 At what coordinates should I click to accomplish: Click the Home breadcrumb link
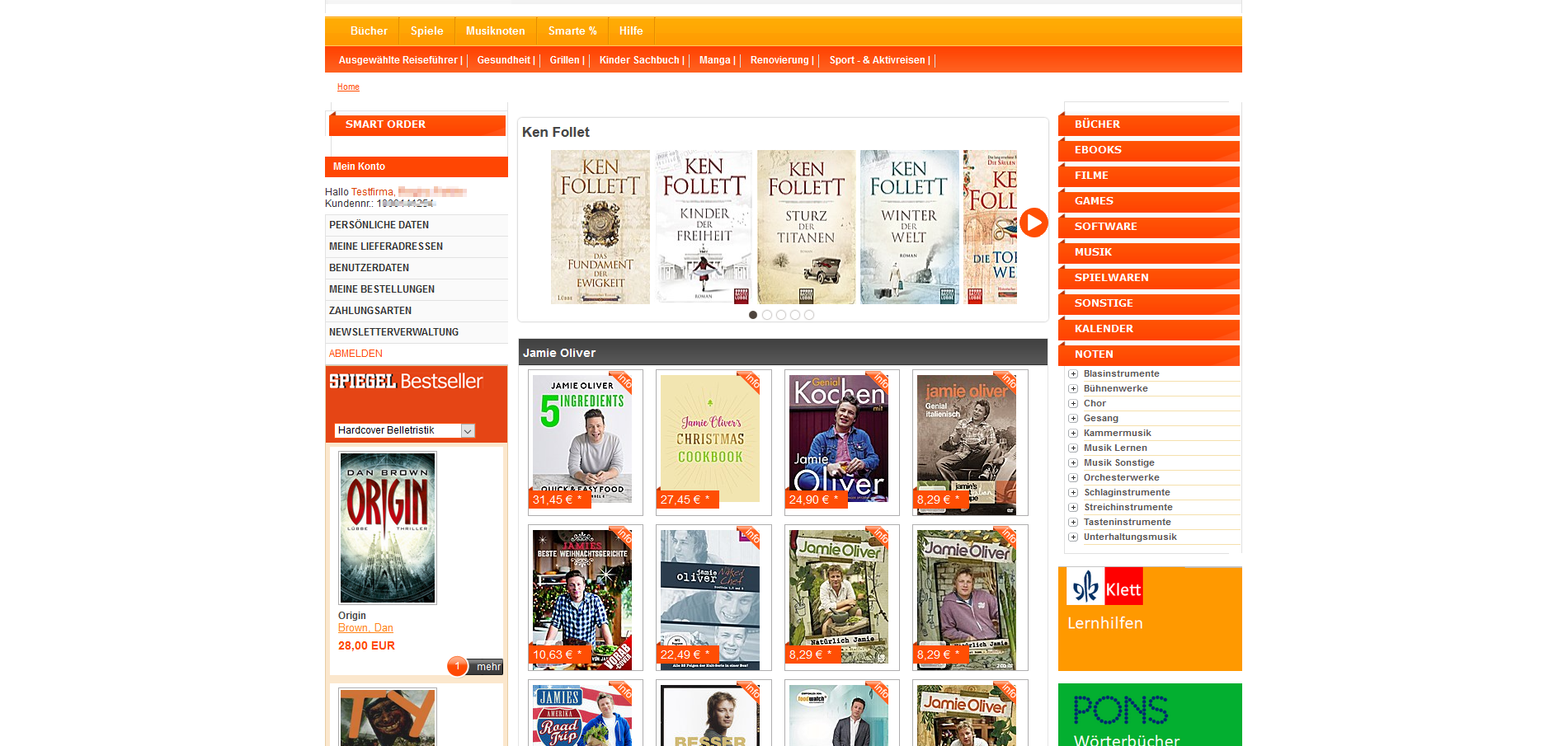[x=348, y=87]
